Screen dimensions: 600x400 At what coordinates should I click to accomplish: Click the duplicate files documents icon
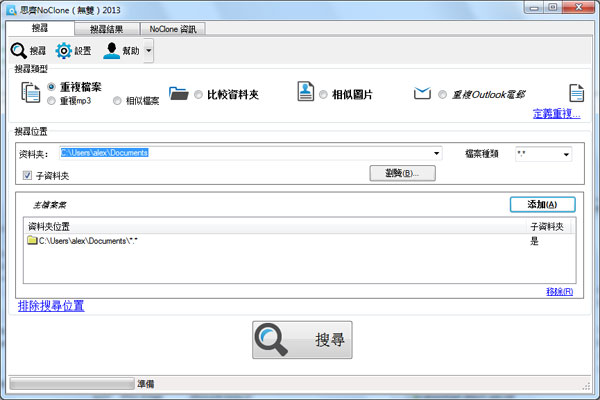(31, 92)
